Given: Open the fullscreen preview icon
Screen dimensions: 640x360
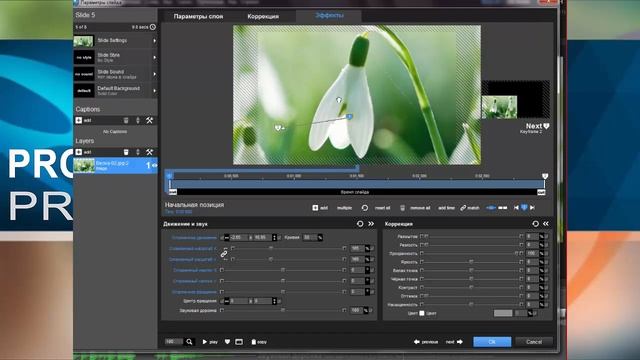Looking at the screenshot, I should point(239,342).
